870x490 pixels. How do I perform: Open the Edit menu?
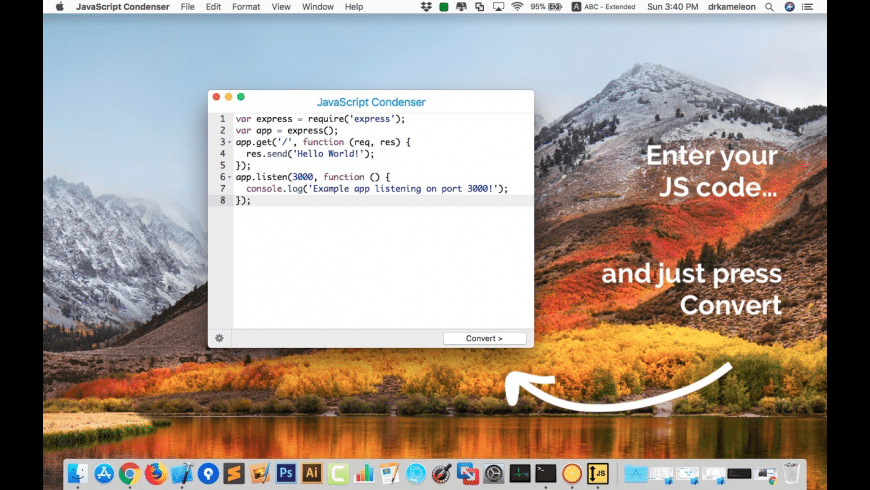click(213, 7)
